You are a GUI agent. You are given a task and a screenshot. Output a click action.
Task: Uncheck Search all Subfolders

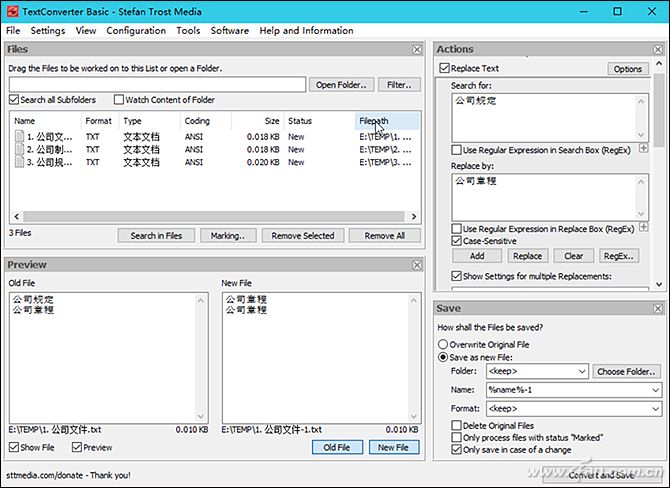point(14,100)
